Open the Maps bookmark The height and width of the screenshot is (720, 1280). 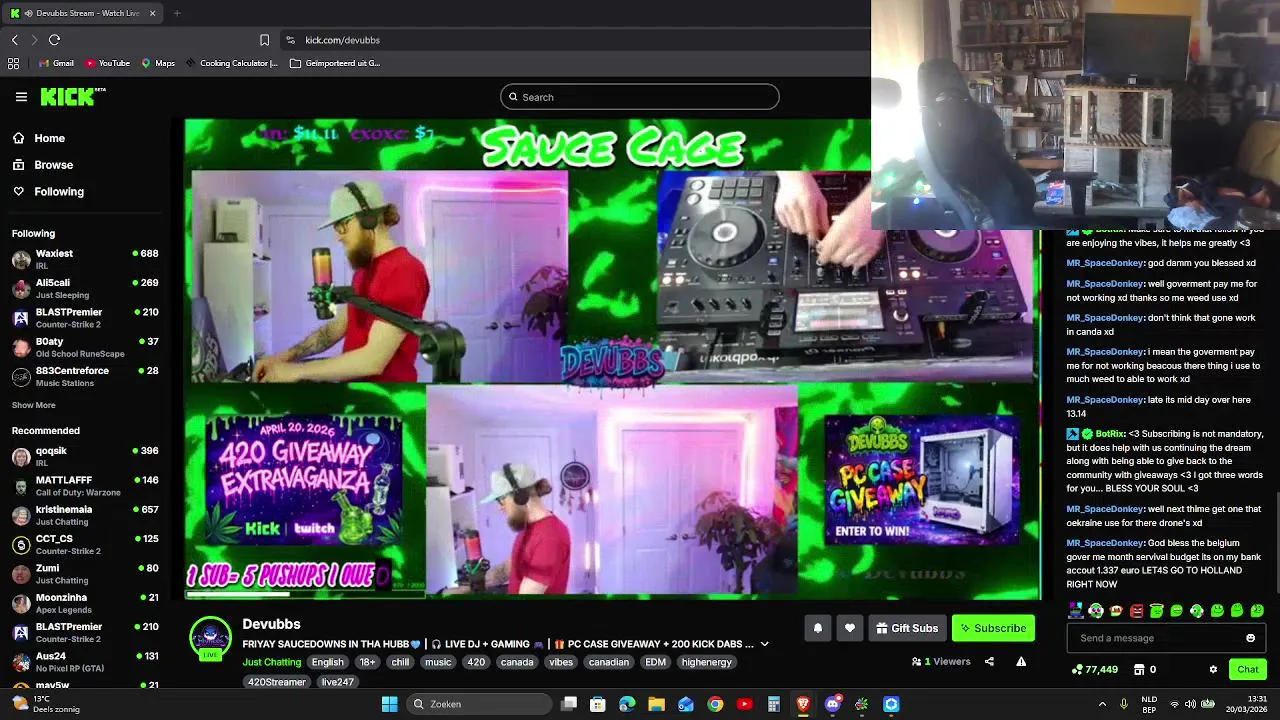158,63
